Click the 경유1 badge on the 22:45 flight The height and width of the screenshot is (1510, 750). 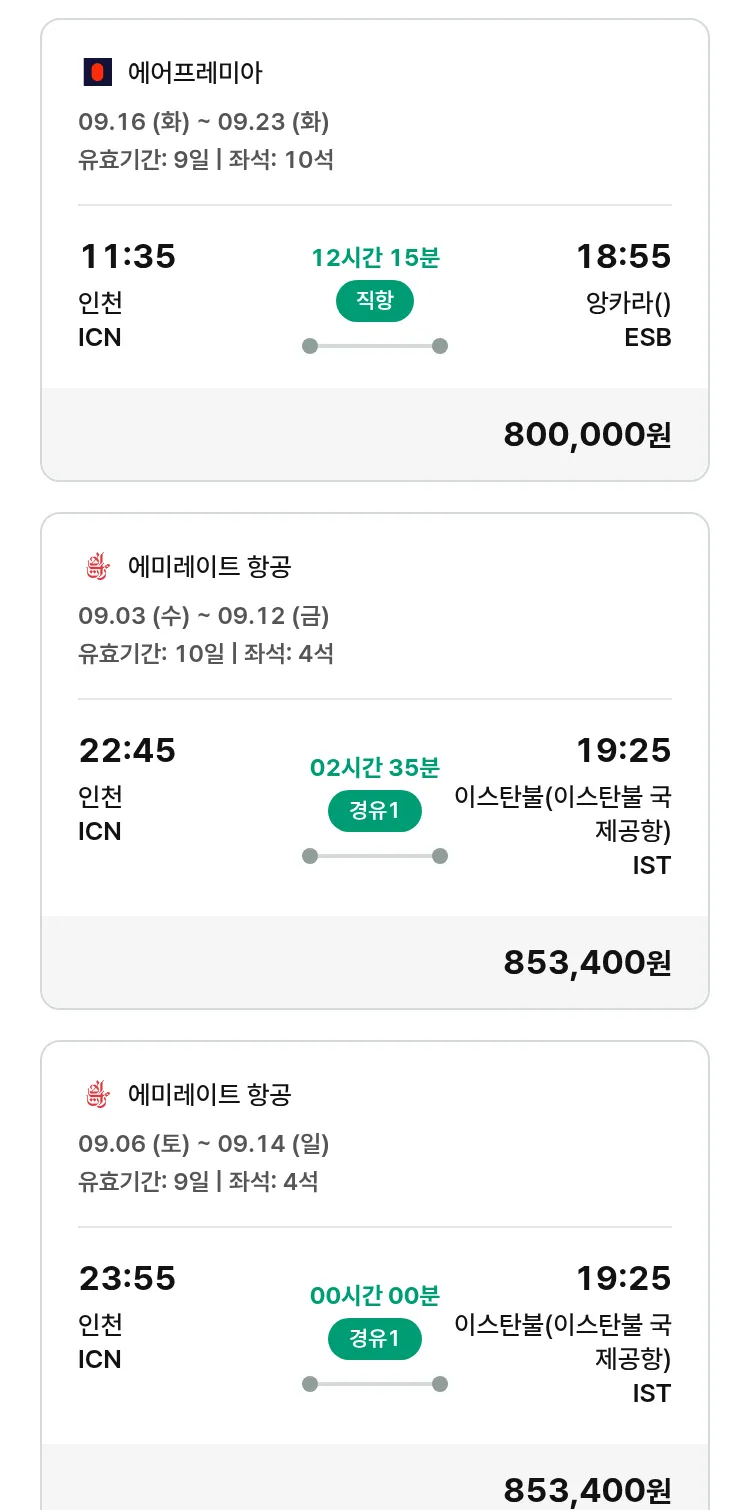pos(375,811)
